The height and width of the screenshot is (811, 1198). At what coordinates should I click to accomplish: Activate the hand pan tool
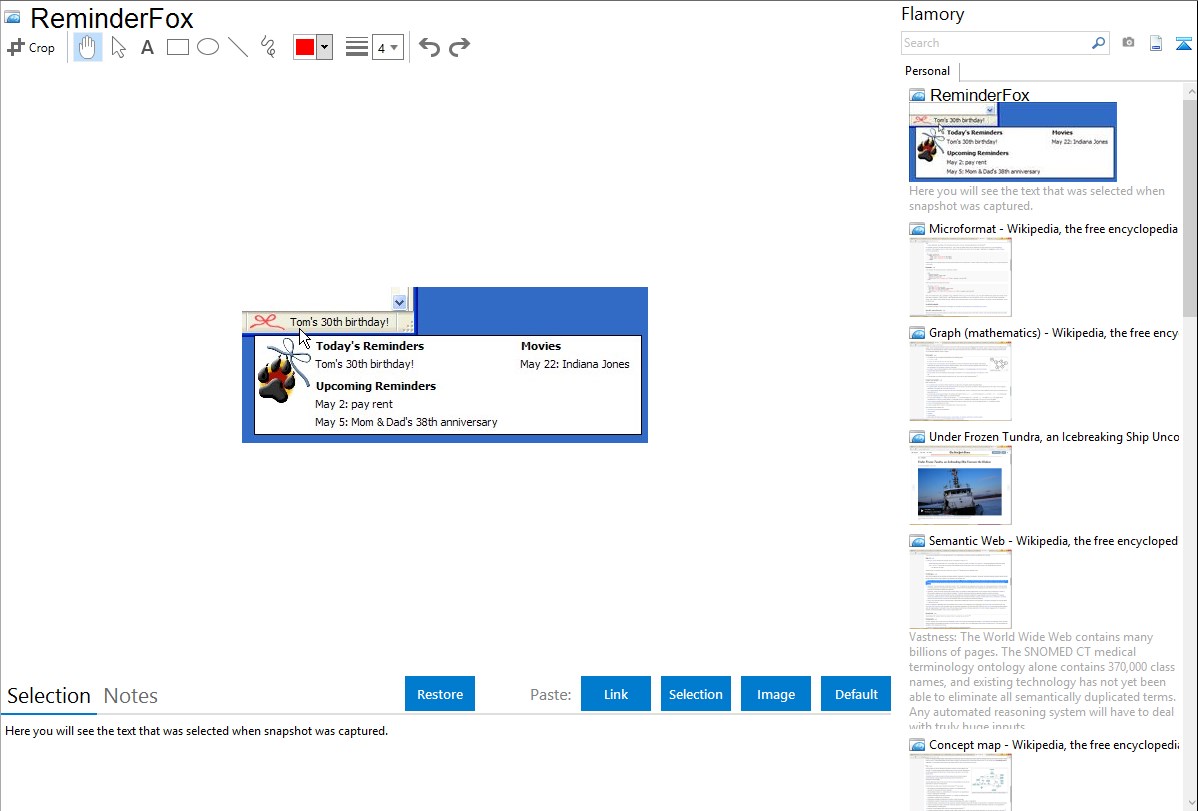(x=87, y=47)
